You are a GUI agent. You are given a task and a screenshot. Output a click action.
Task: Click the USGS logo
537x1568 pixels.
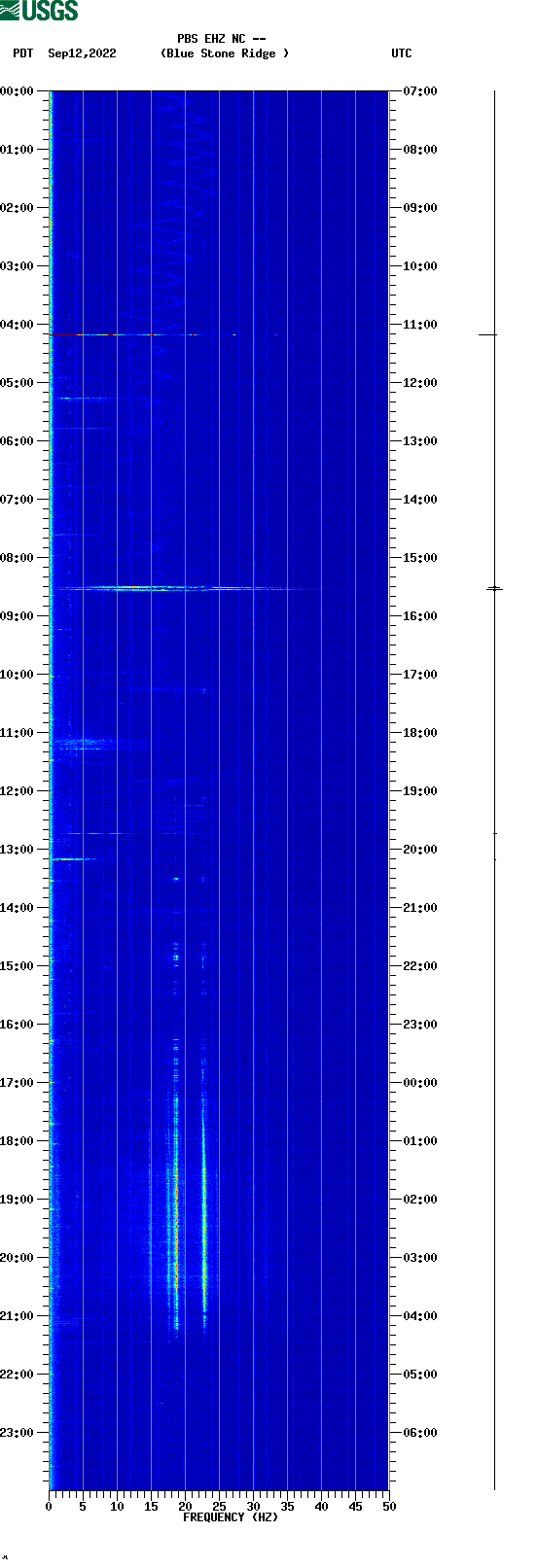(39, 11)
